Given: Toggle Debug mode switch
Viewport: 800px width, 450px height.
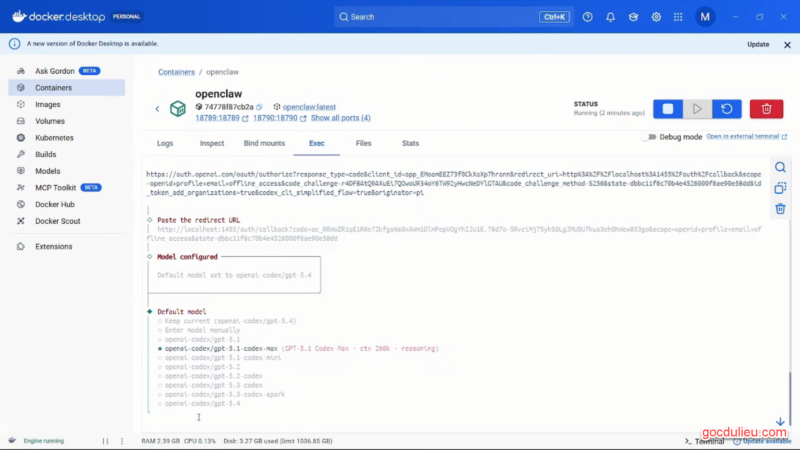Looking at the screenshot, I should coord(650,137).
